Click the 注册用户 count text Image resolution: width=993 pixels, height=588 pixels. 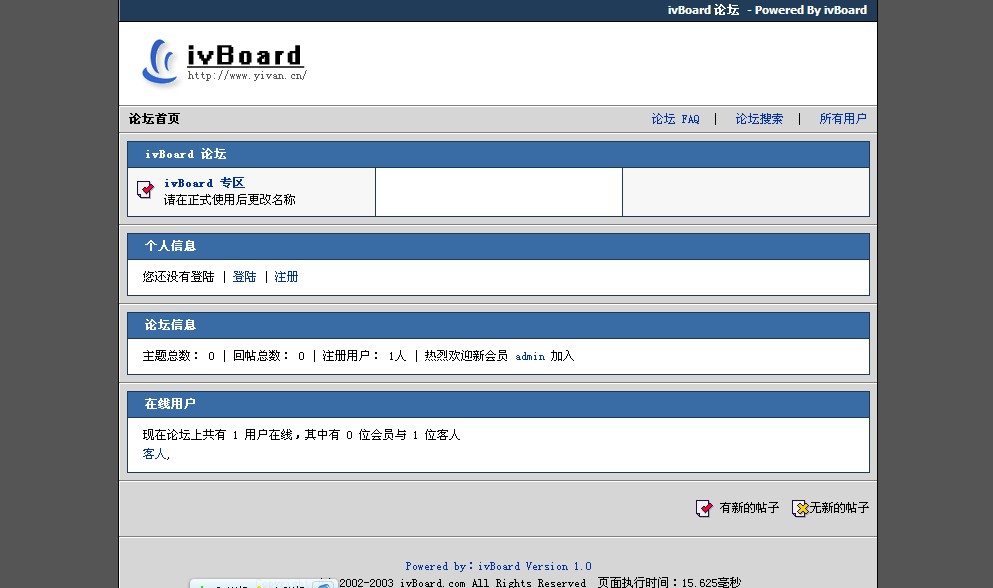pyautogui.click(x=364, y=356)
